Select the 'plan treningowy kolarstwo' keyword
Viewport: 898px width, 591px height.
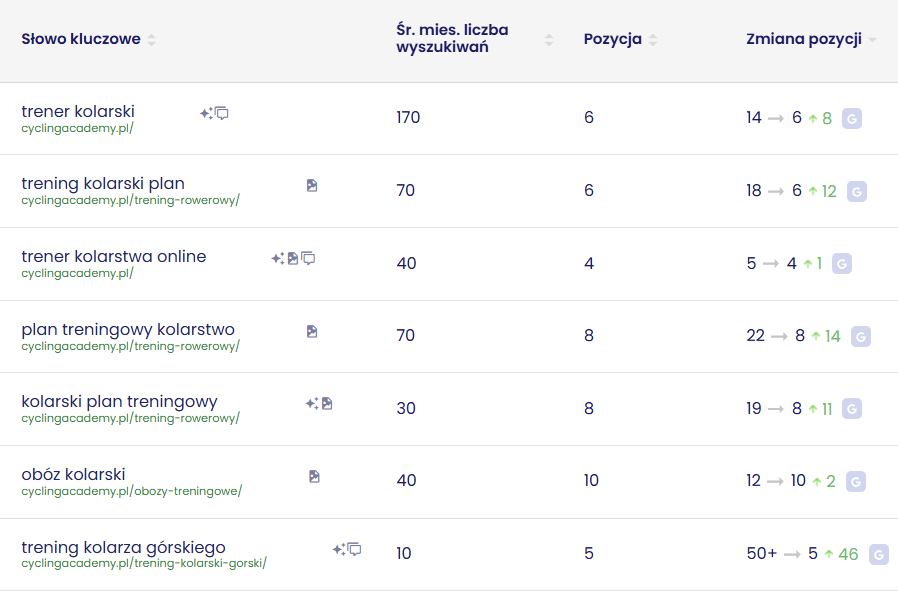click(x=128, y=329)
